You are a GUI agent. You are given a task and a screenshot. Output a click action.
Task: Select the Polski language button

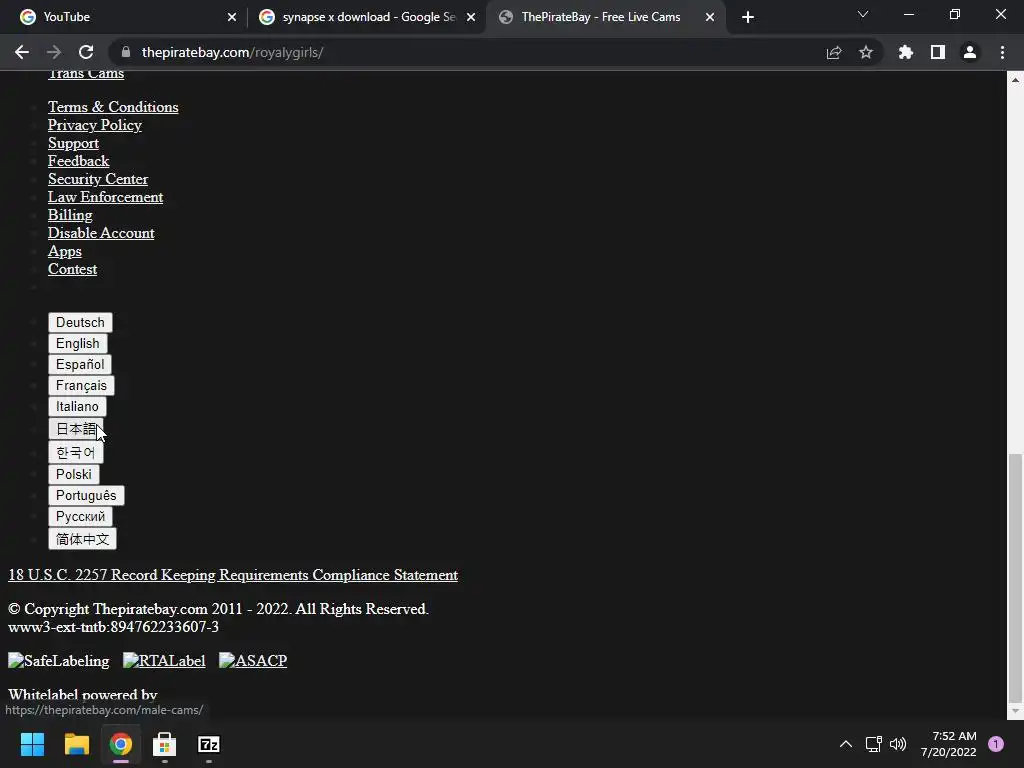point(74,474)
